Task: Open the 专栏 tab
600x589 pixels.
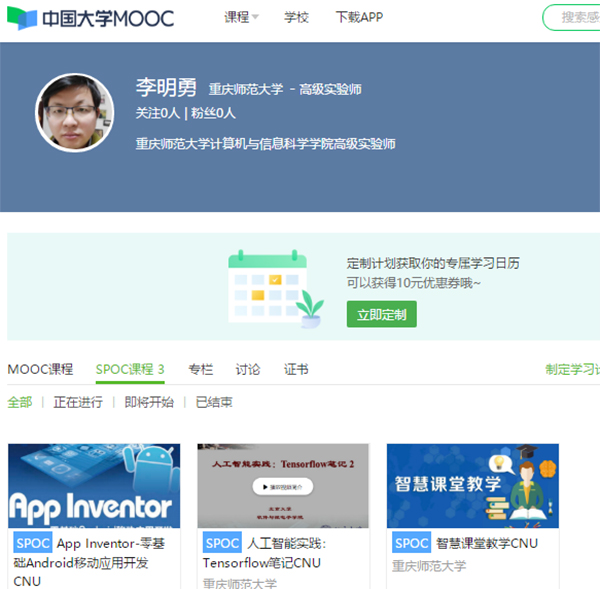Action: [x=201, y=369]
